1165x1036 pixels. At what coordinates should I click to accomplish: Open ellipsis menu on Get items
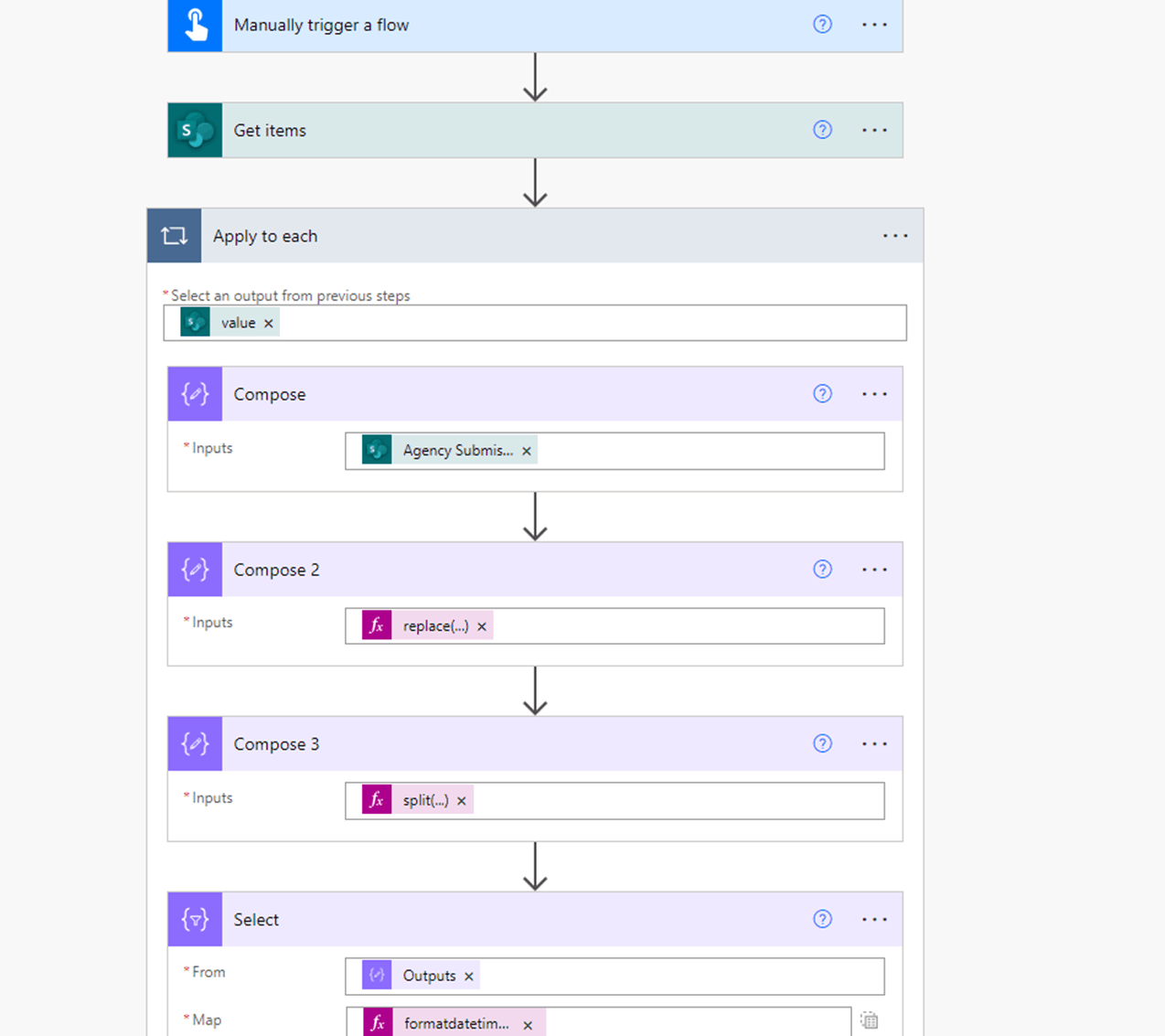tap(874, 130)
